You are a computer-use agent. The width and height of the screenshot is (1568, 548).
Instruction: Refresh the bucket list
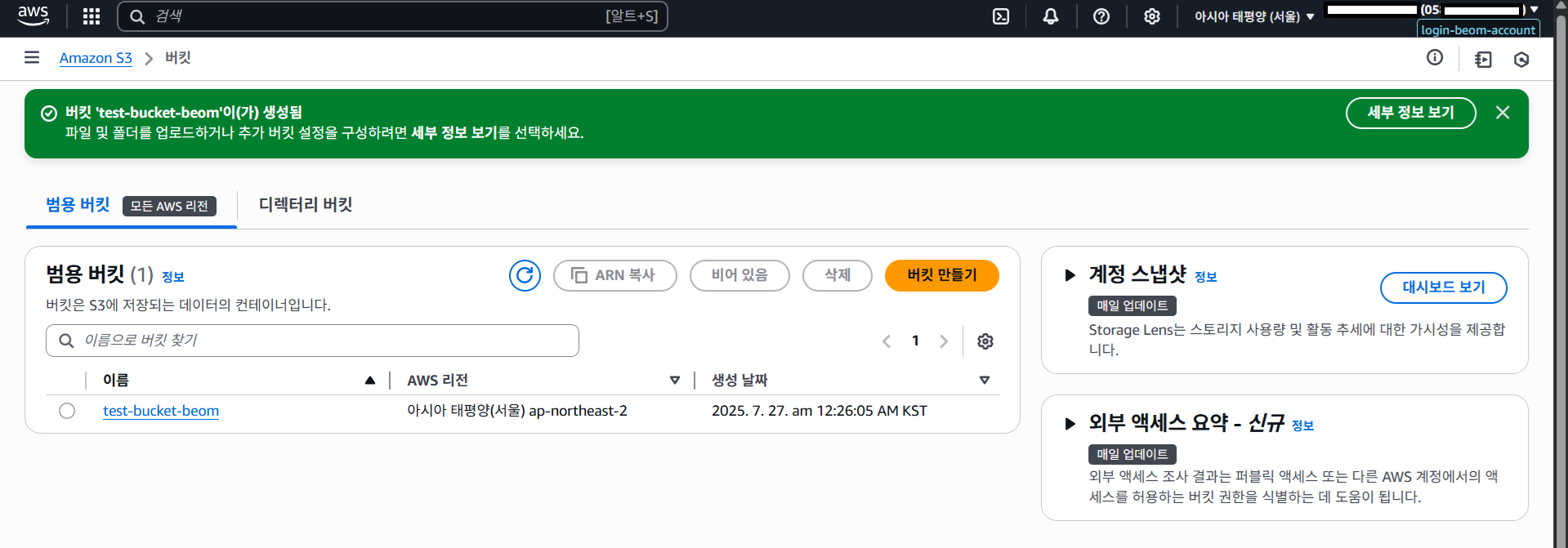[x=525, y=275]
